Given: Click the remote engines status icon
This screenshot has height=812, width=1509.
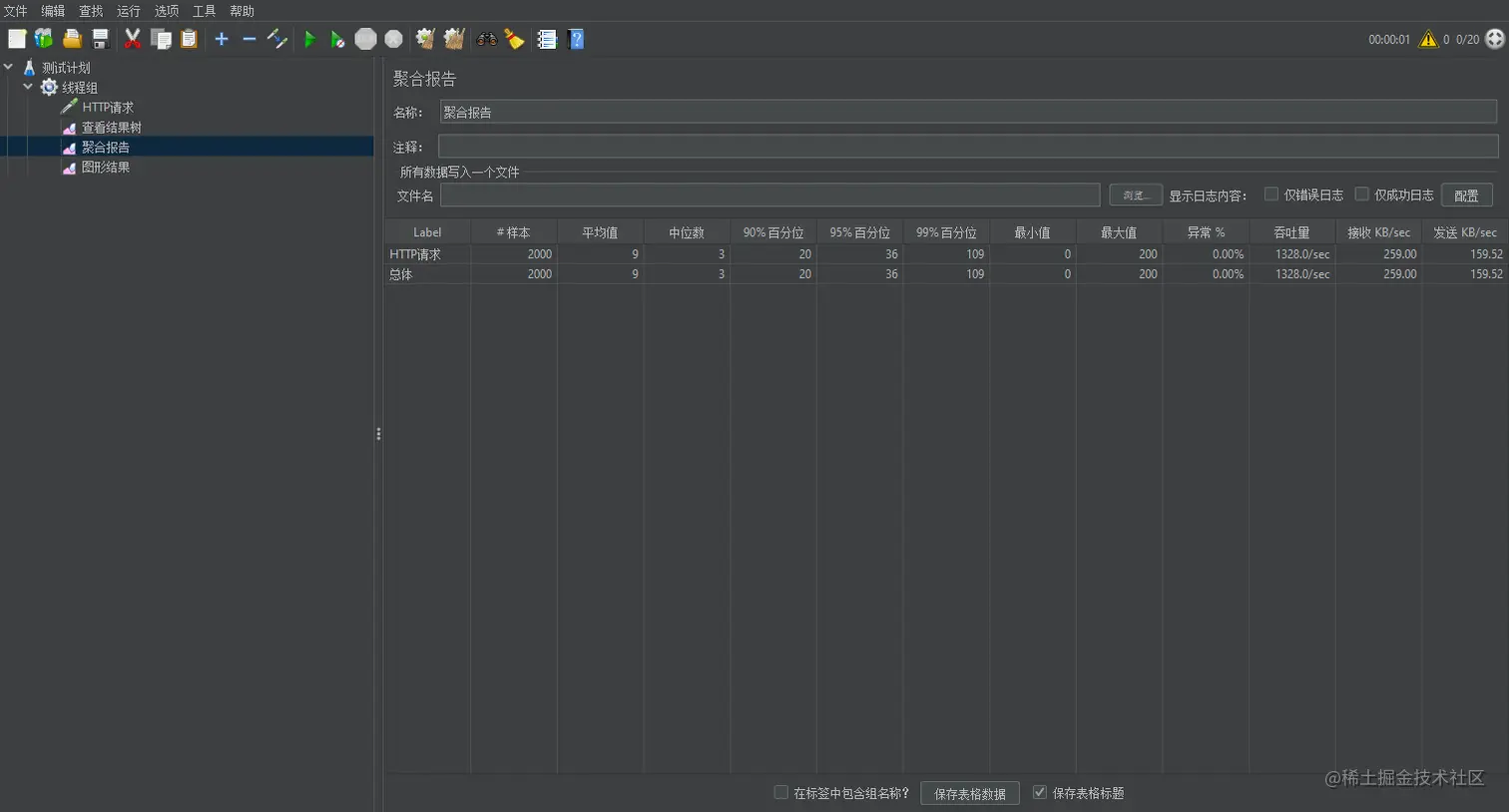Looking at the screenshot, I should (1495, 39).
